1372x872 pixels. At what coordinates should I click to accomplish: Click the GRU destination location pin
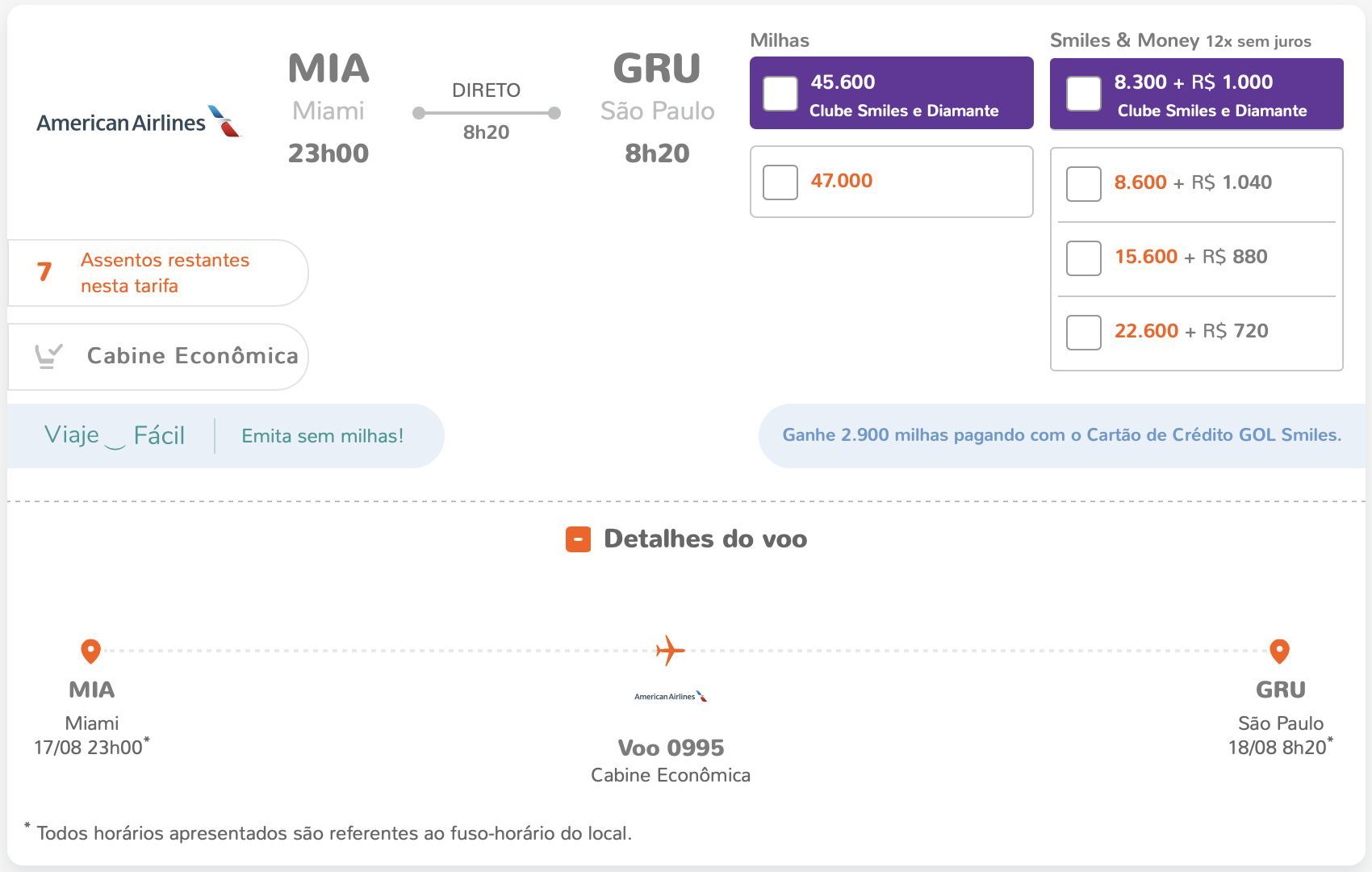click(1279, 651)
